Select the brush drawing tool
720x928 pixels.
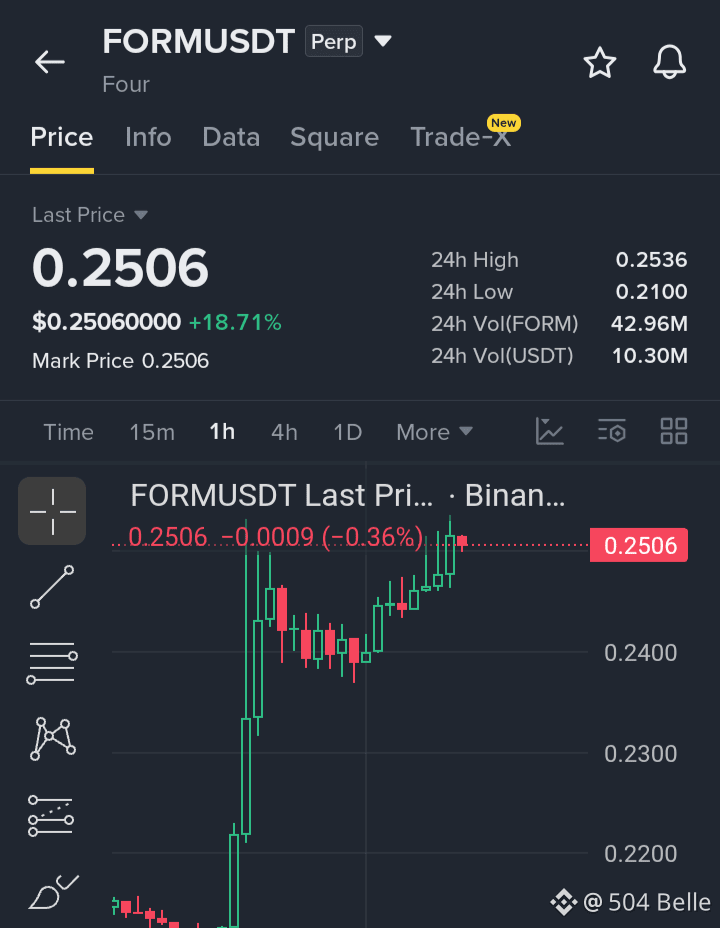click(53, 892)
